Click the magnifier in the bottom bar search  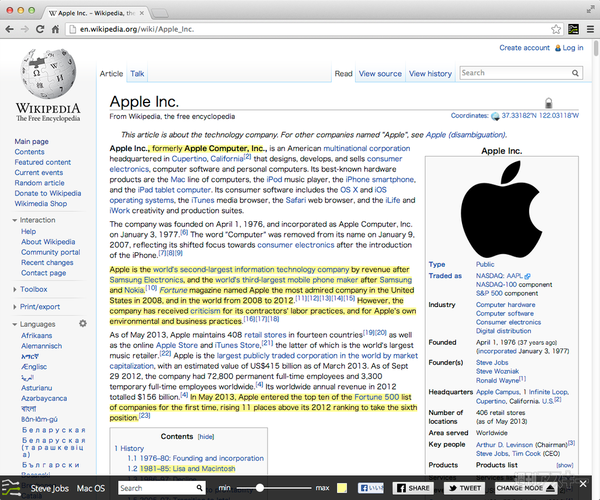(x=199, y=488)
